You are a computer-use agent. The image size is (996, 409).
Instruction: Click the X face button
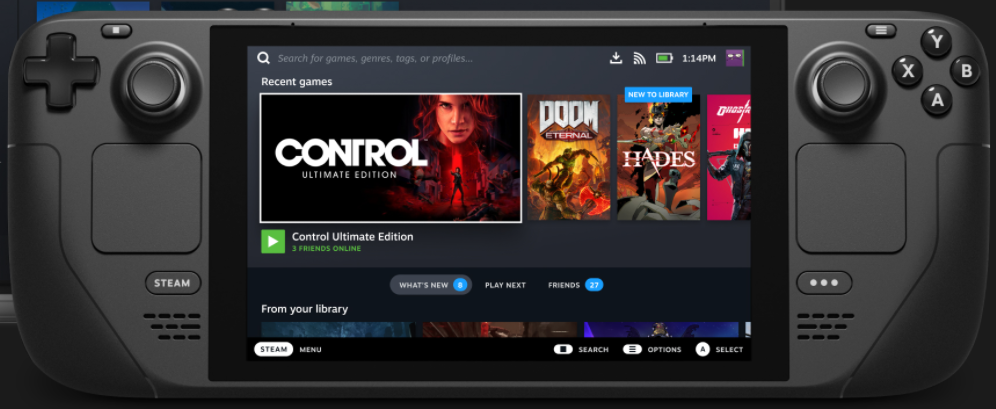(908, 71)
